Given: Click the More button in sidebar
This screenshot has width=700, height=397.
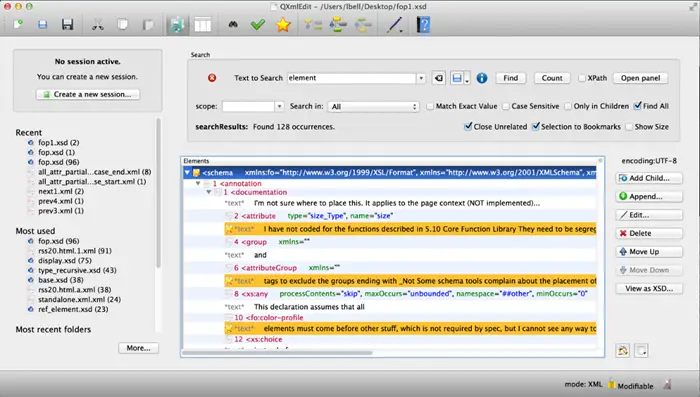Looking at the screenshot, I should click(x=138, y=348).
